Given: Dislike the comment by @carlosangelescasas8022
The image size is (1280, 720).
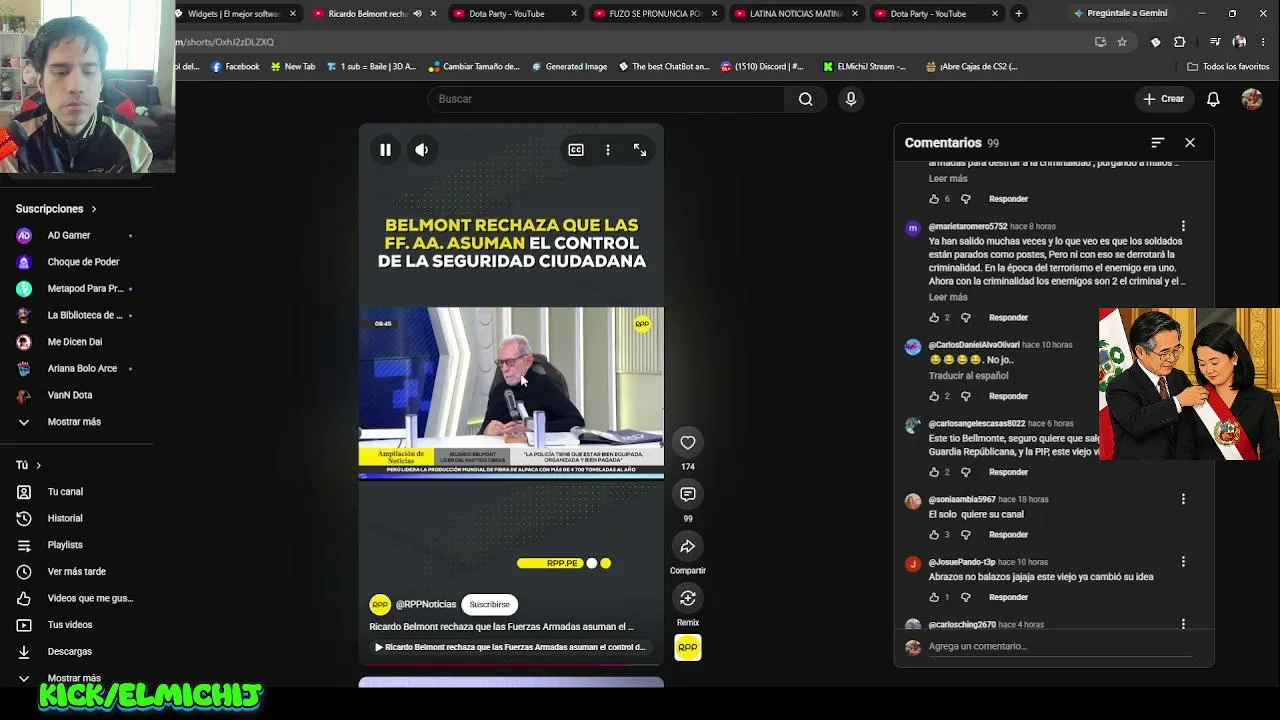Looking at the screenshot, I should pos(965,472).
